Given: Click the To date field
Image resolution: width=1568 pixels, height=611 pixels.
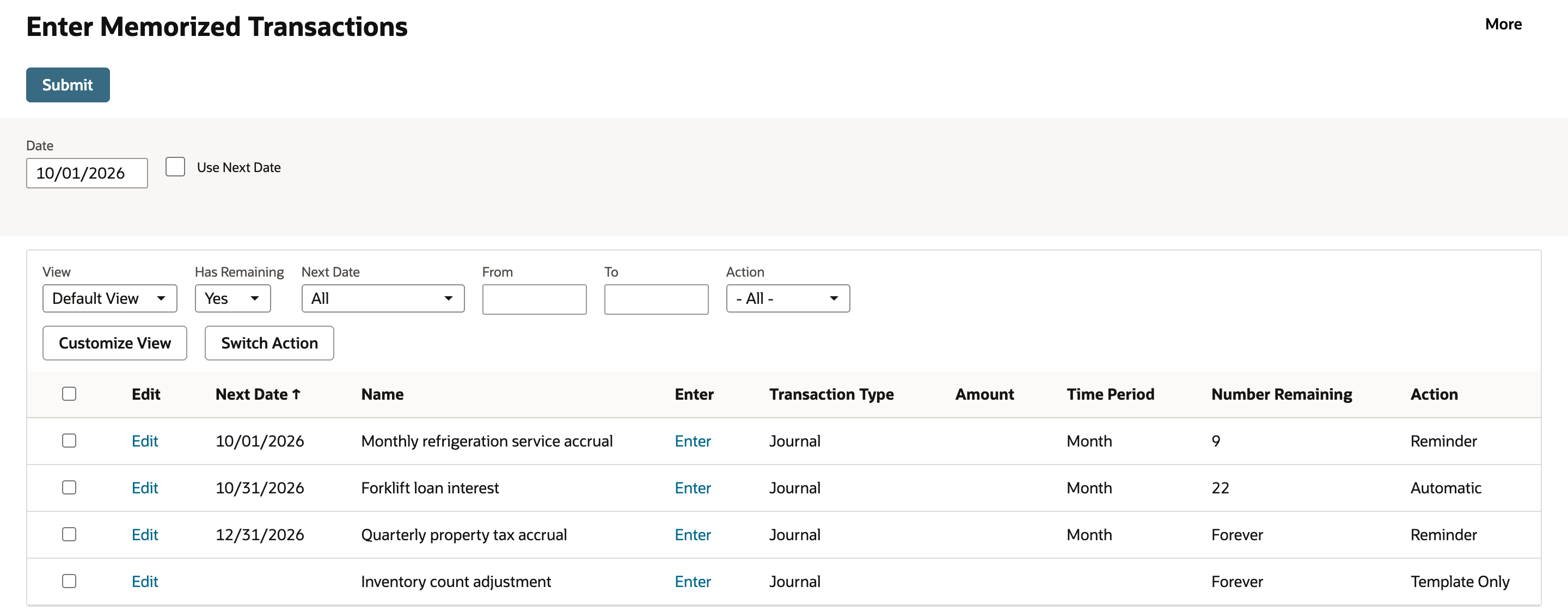Looking at the screenshot, I should [656, 300].
